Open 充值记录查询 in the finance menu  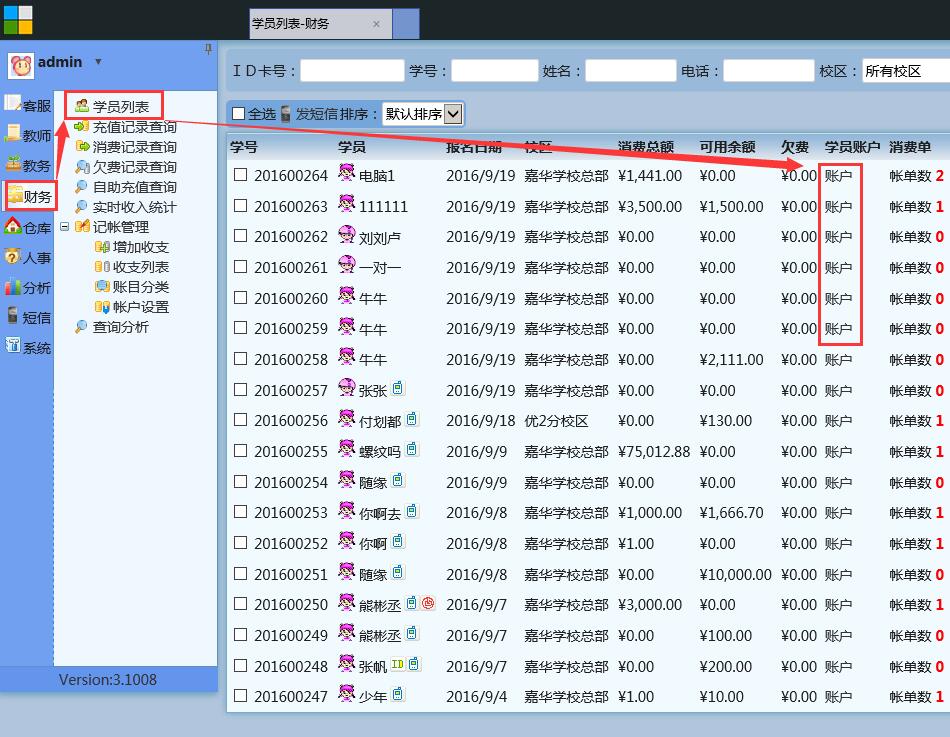134,127
